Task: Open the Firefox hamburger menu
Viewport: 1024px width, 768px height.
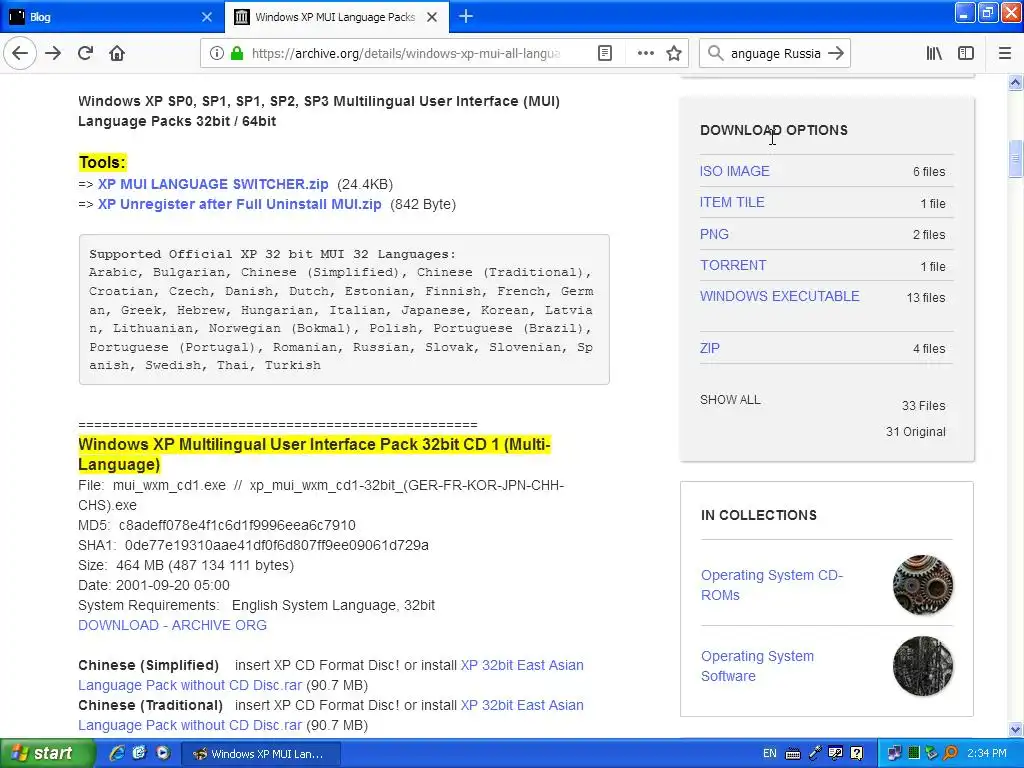Action: coord(1004,53)
